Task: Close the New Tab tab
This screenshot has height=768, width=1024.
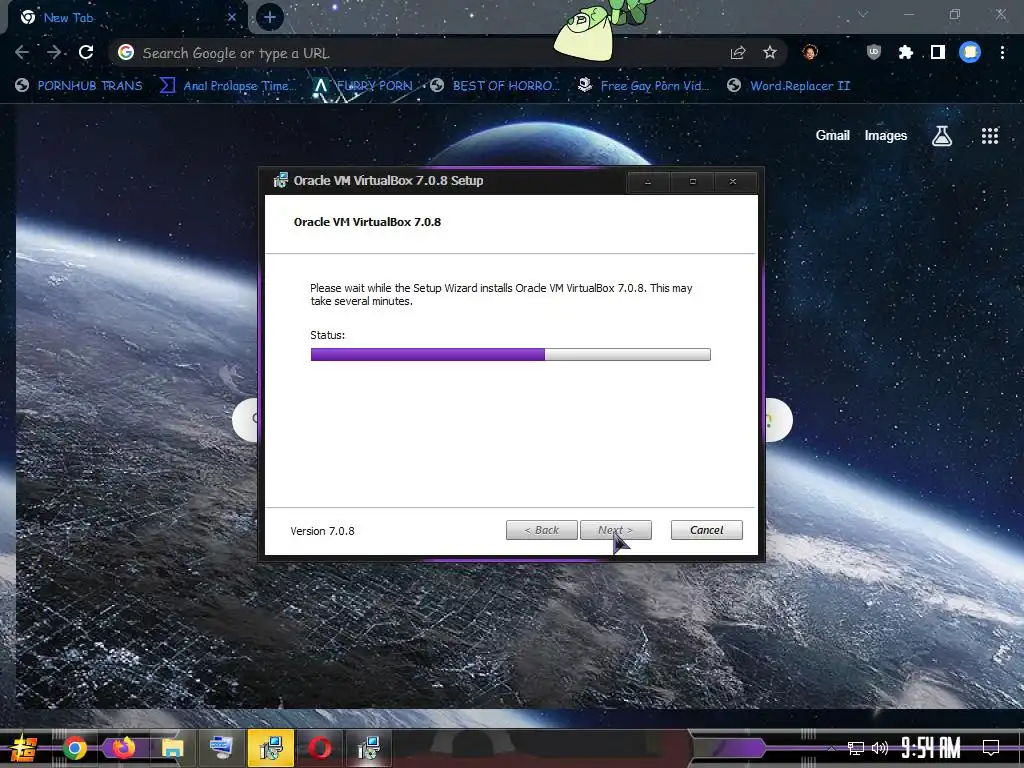Action: click(x=232, y=18)
